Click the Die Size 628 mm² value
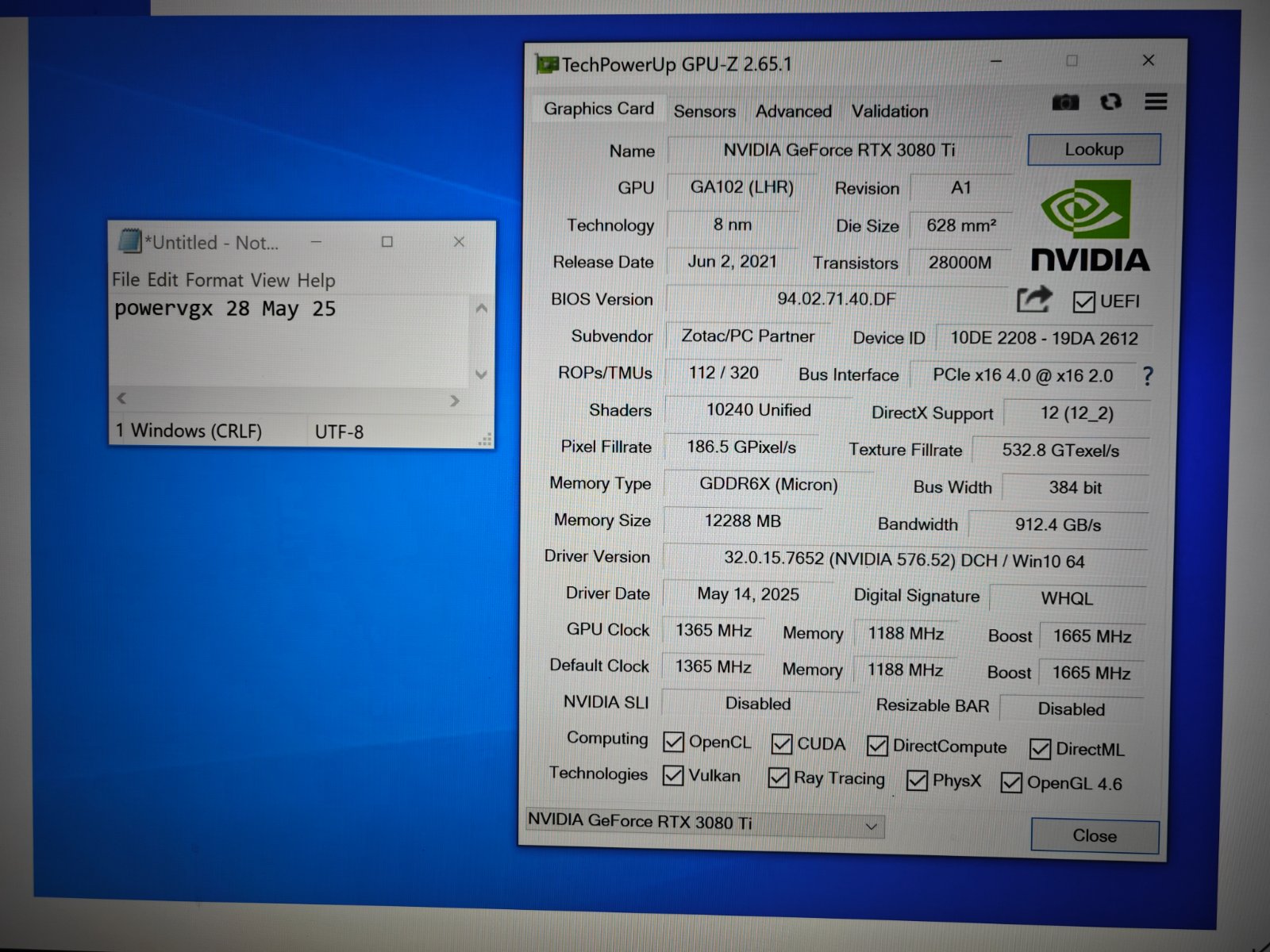This screenshot has width=1270, height=952. click(960, 225)
